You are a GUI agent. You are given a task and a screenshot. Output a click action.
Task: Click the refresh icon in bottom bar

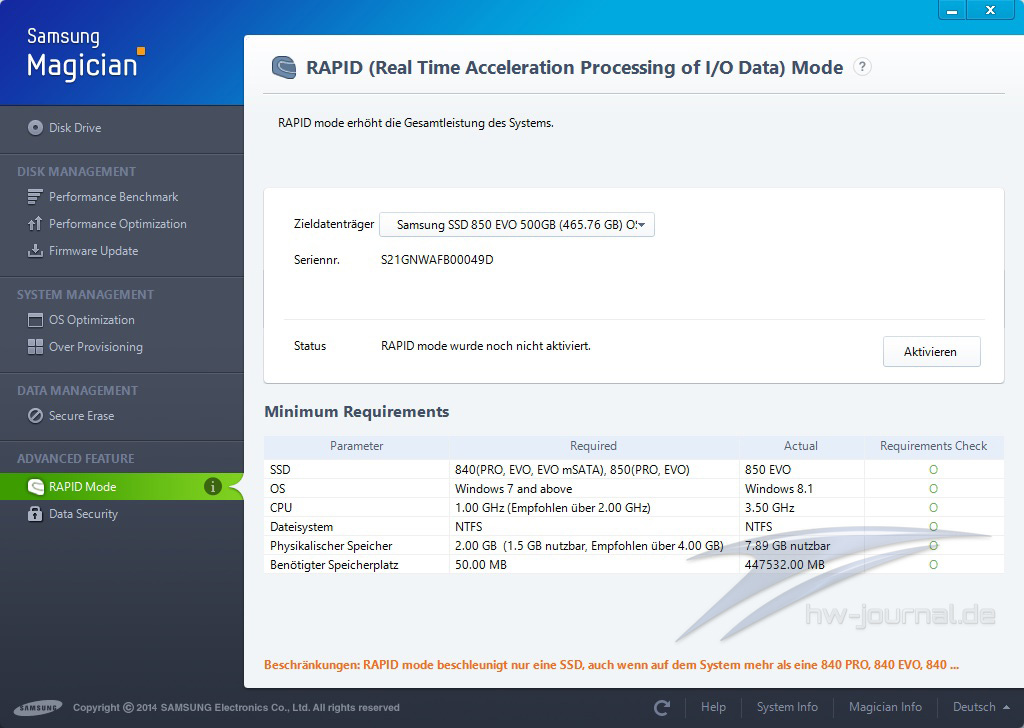point(662,707)
